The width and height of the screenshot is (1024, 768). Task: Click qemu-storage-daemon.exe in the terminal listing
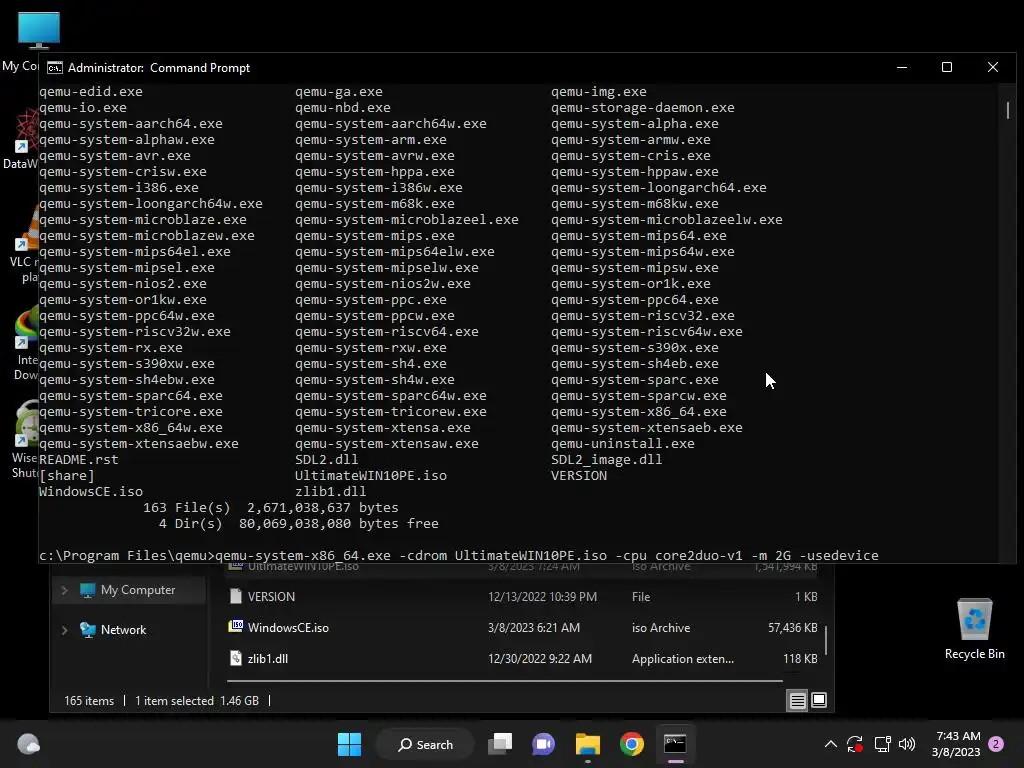point(643,108)
